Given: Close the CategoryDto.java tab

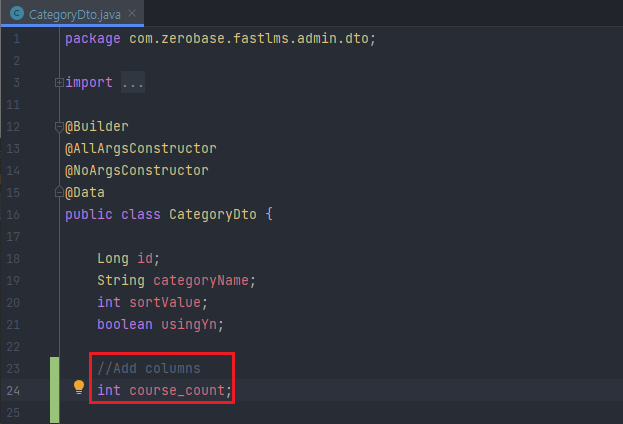Looking at the screenshot, I should [132, 14].
